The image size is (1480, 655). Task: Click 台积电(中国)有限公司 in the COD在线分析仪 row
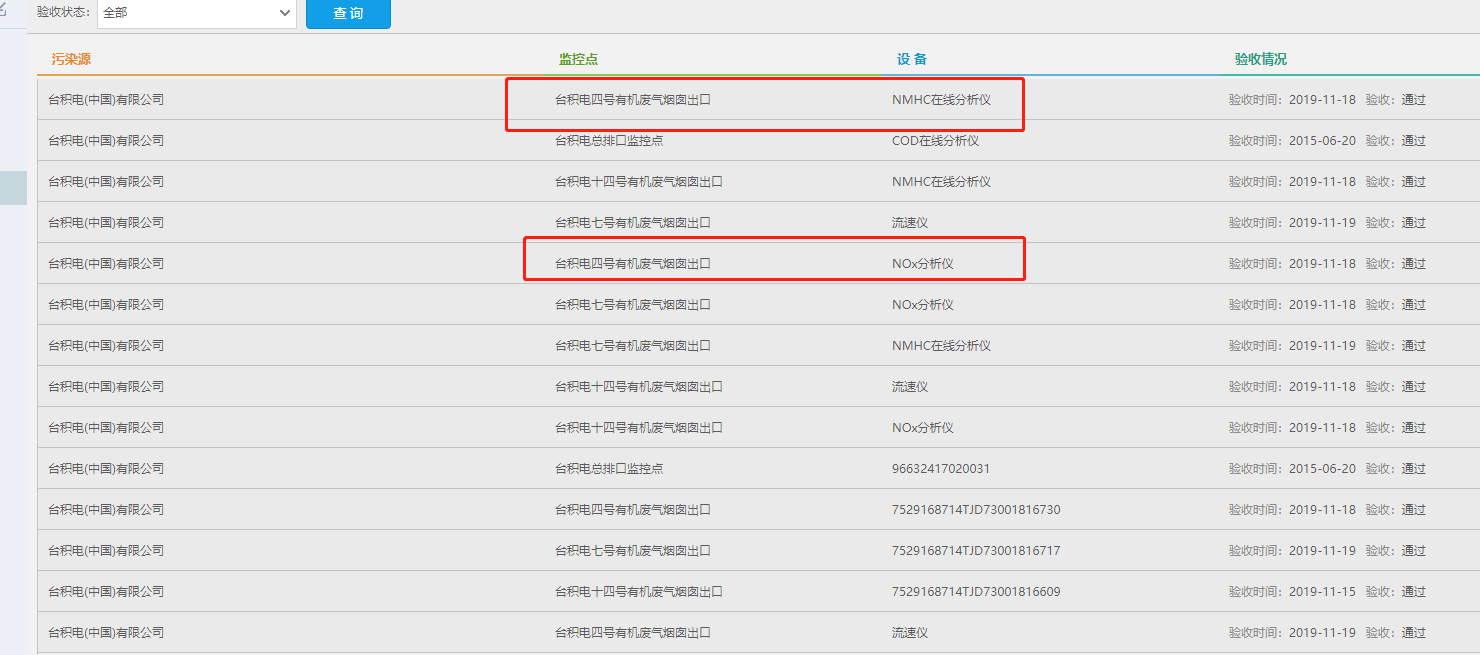click(x=106, y=141)
